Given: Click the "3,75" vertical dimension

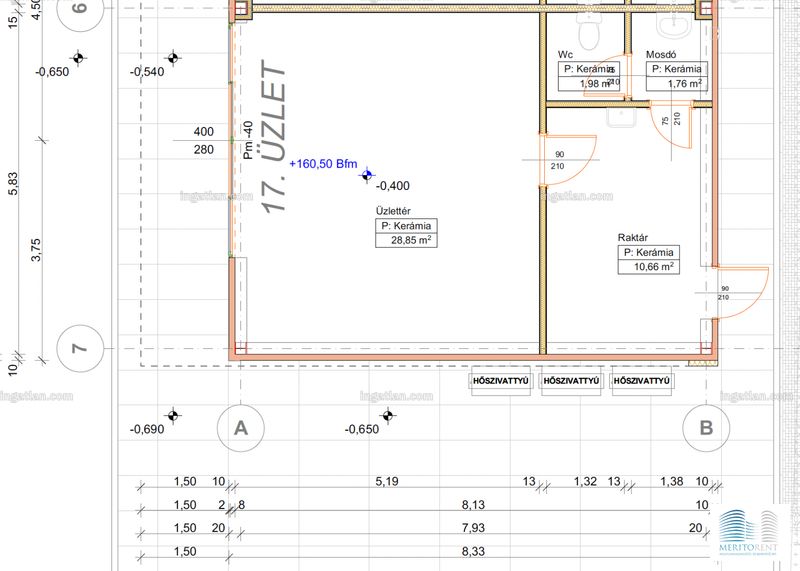Looking at the screenshot, I should [36, 250].
